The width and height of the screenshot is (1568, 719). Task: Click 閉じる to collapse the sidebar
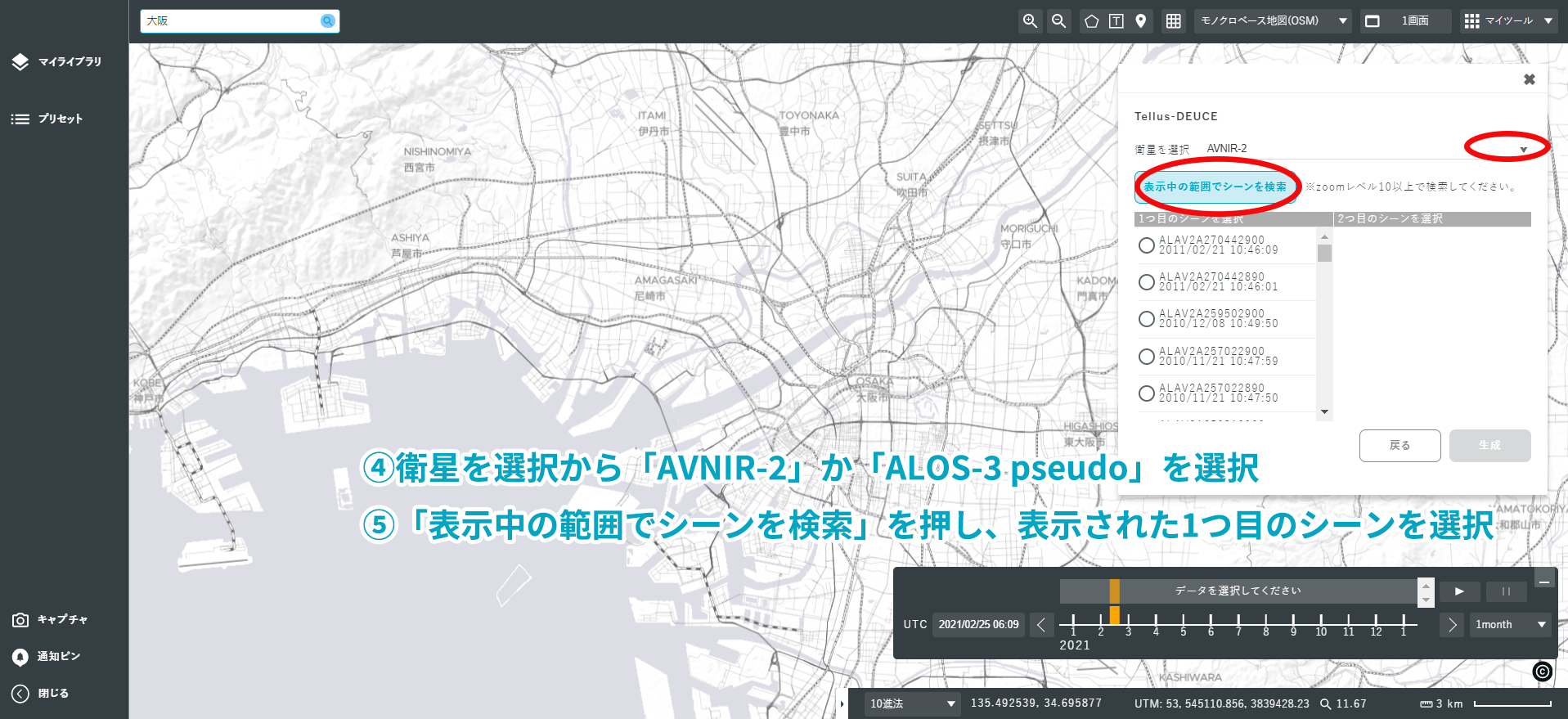tap(40, 694)
